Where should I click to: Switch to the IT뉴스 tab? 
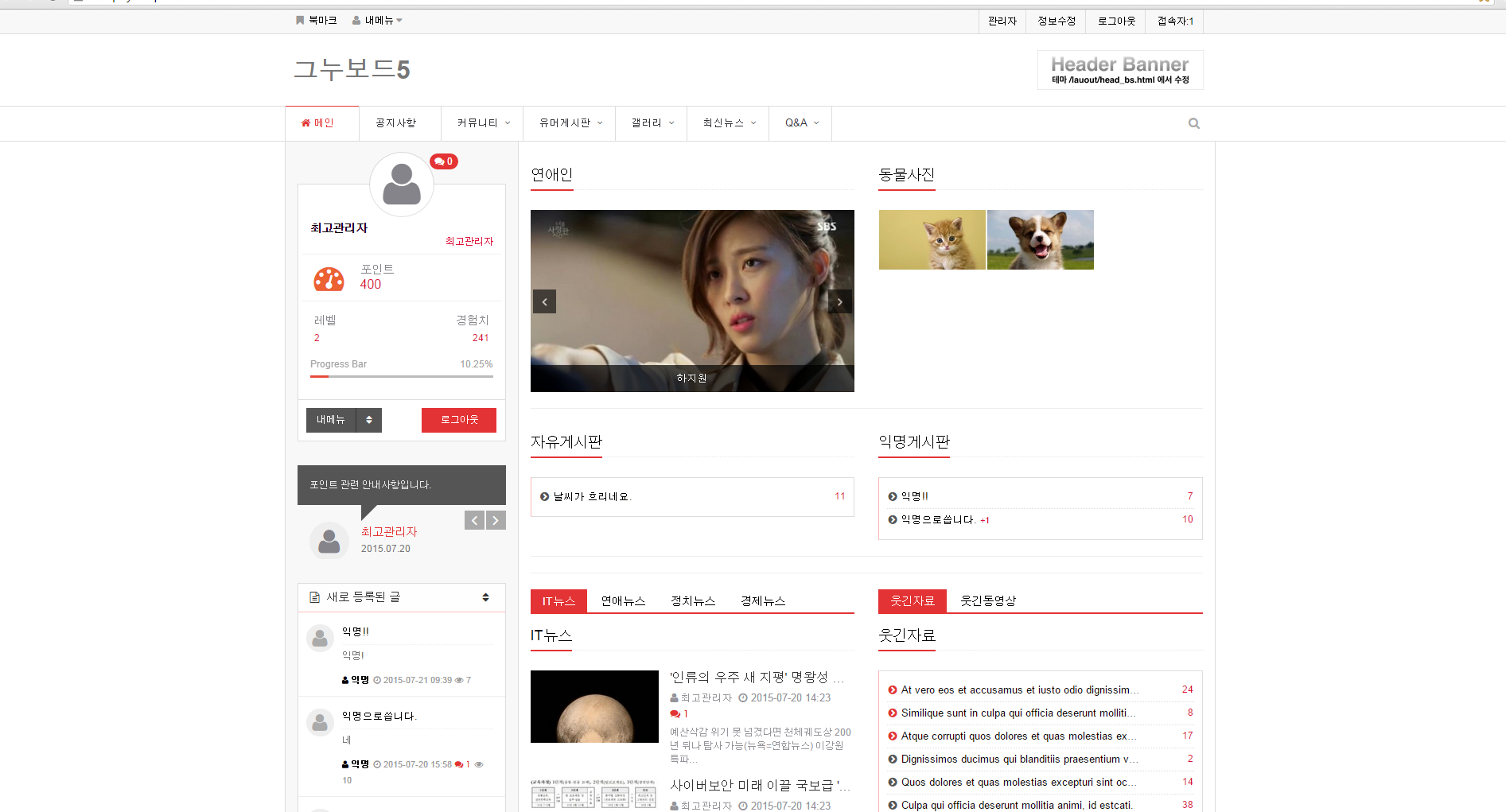[x=558, y=601]
